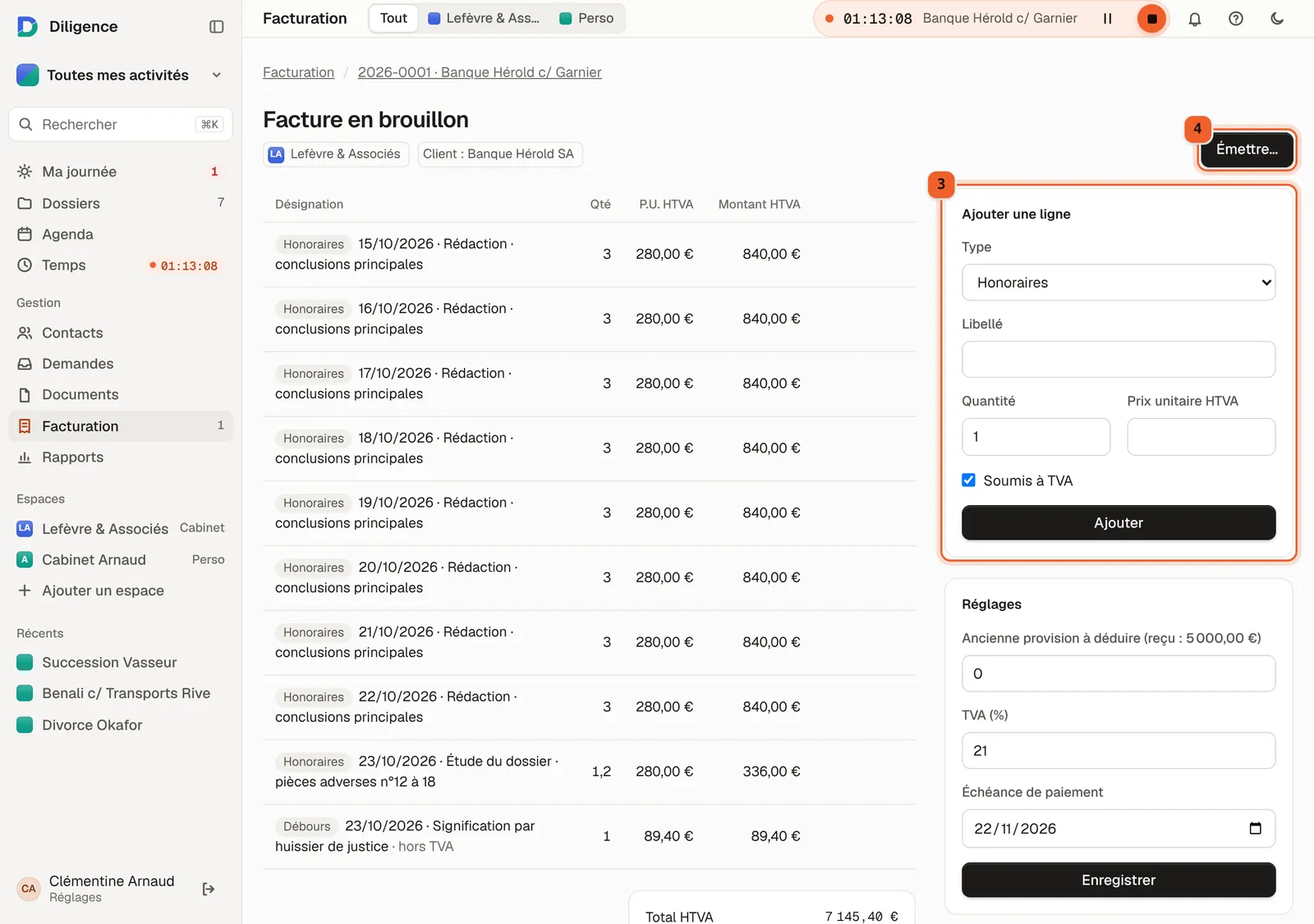
Task: Pause the running timer
Action: pos(1107,18)
